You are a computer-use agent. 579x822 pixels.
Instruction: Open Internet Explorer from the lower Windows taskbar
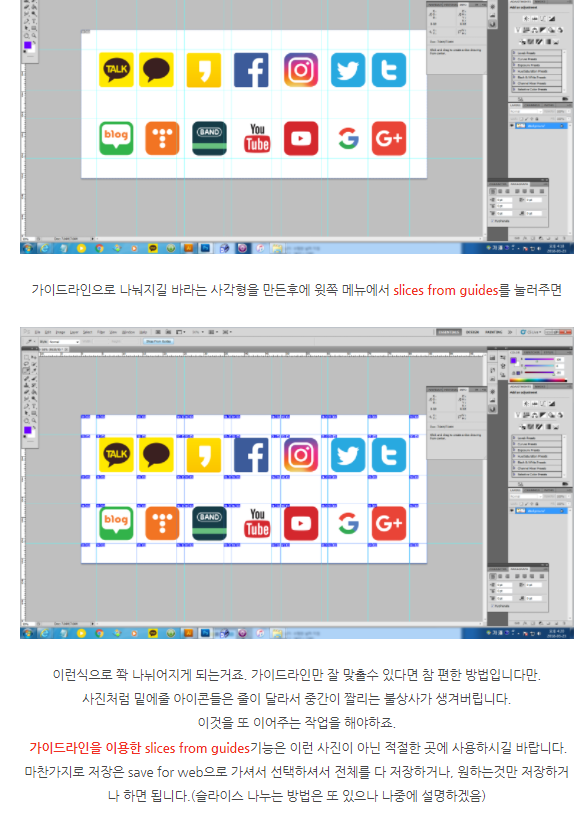[x=45, y=633]
